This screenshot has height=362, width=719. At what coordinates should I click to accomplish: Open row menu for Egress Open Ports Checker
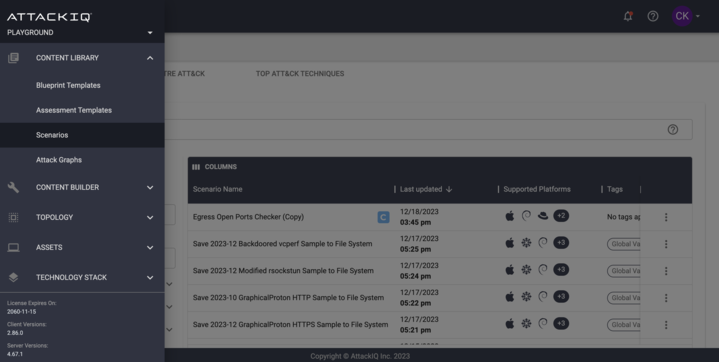pos(666,217)
